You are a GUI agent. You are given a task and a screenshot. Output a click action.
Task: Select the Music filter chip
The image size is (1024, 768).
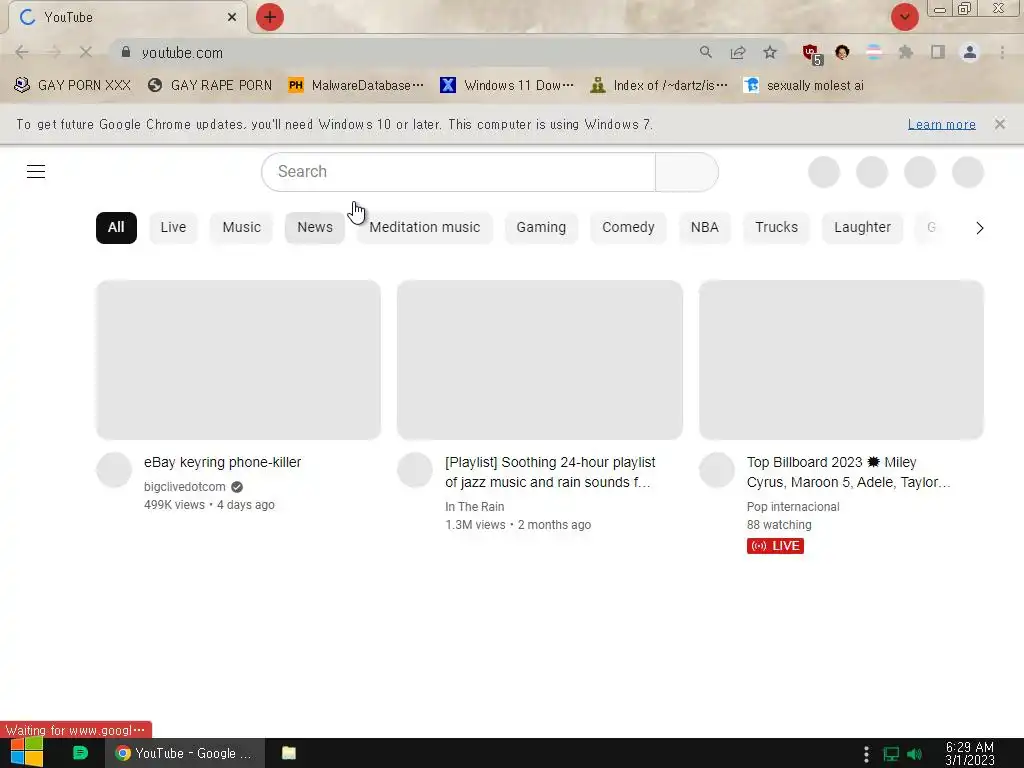242,227
